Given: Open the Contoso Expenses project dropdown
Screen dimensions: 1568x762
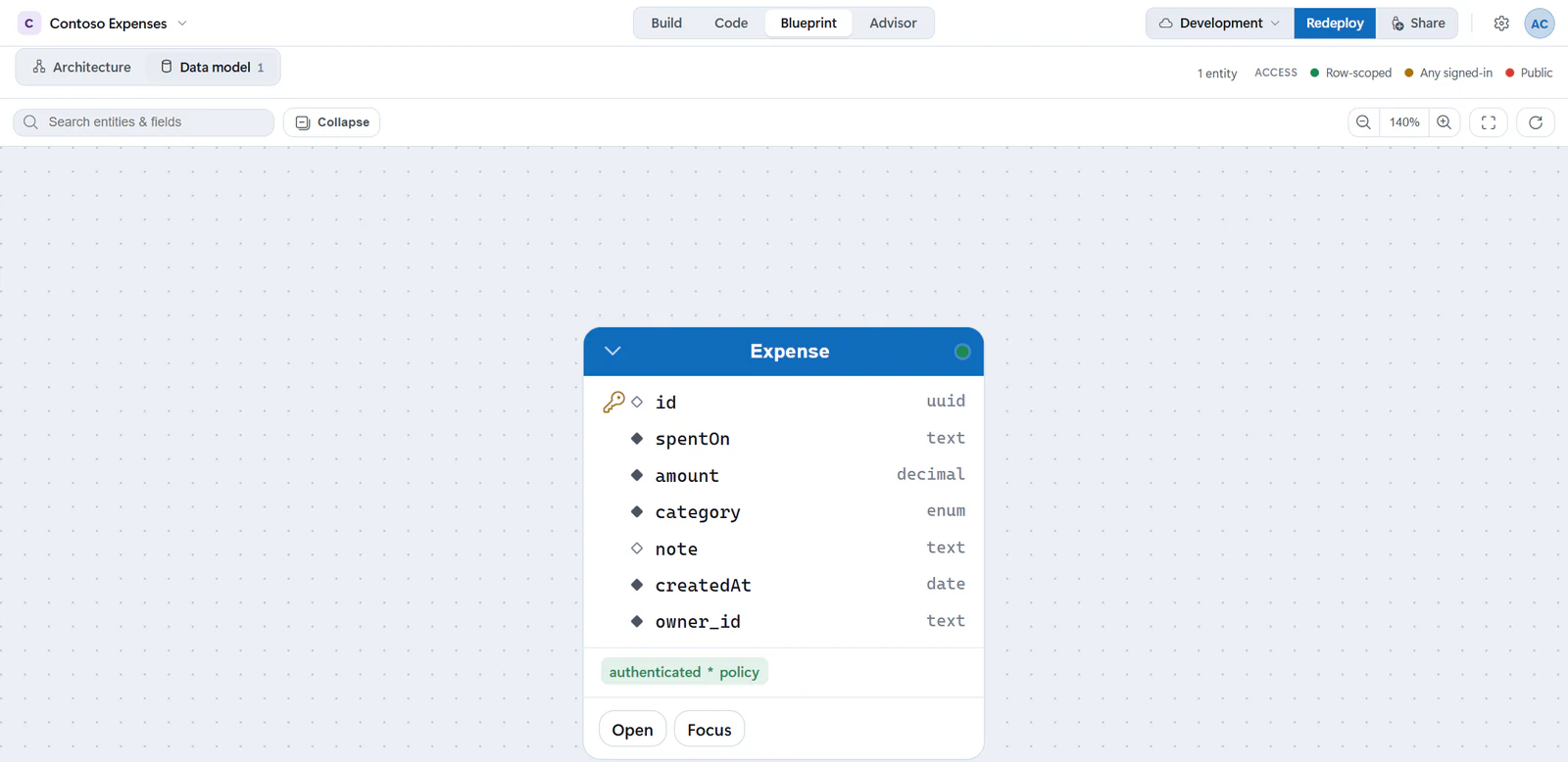Looking at the screenshot, I should point(182,24).
